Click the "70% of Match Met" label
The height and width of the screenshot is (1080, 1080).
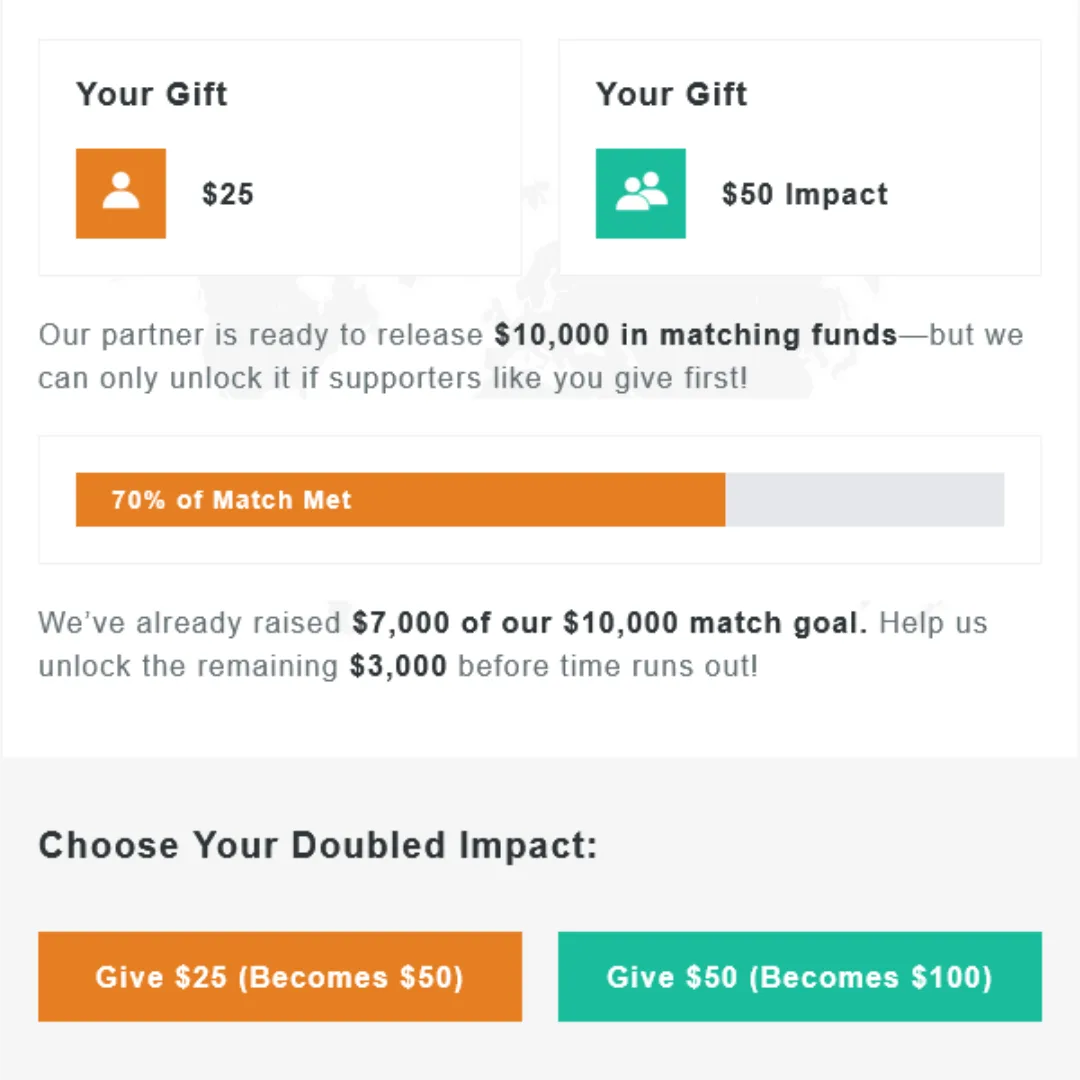[231, 500]
